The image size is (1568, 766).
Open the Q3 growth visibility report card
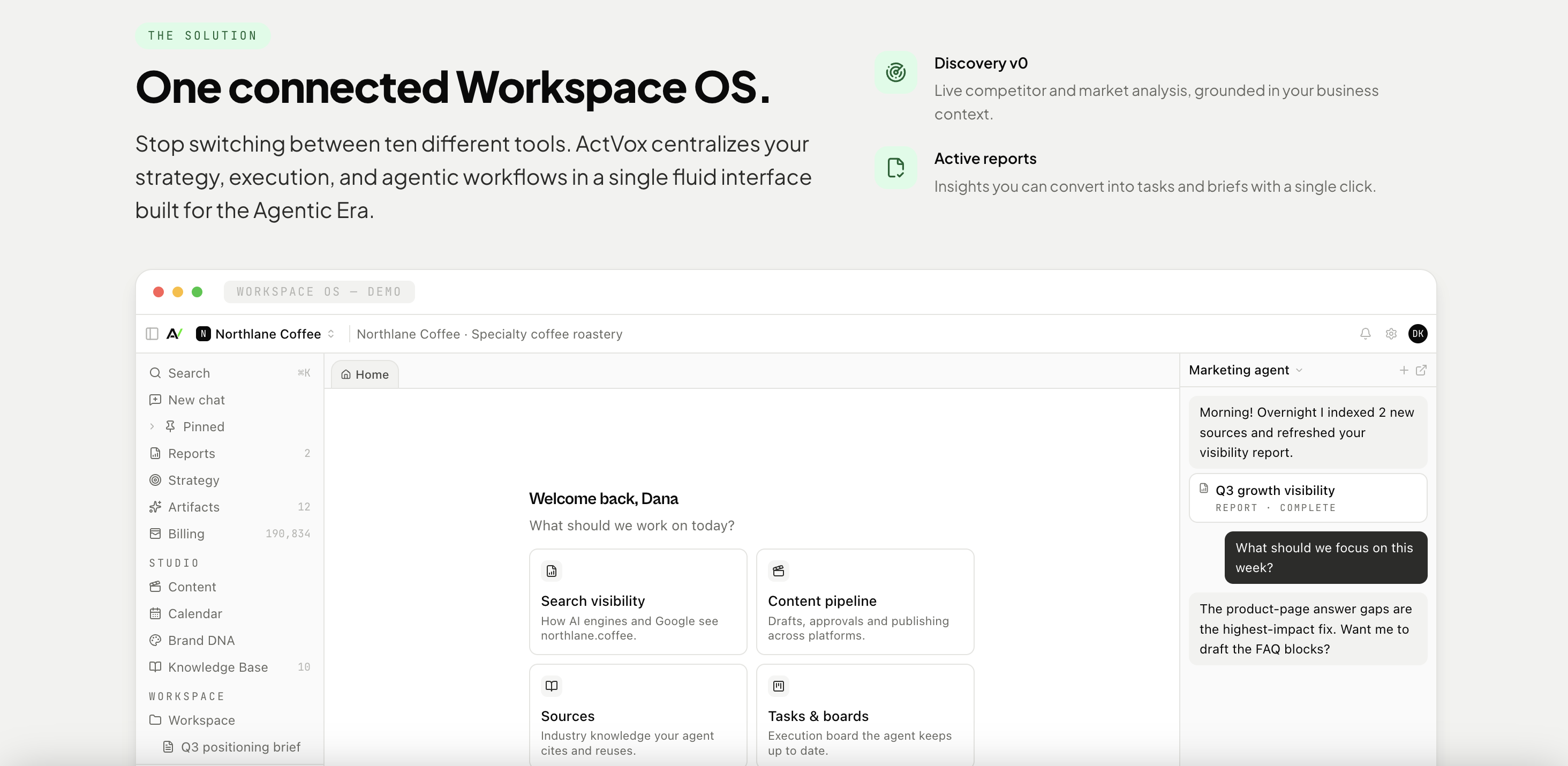1308,498
